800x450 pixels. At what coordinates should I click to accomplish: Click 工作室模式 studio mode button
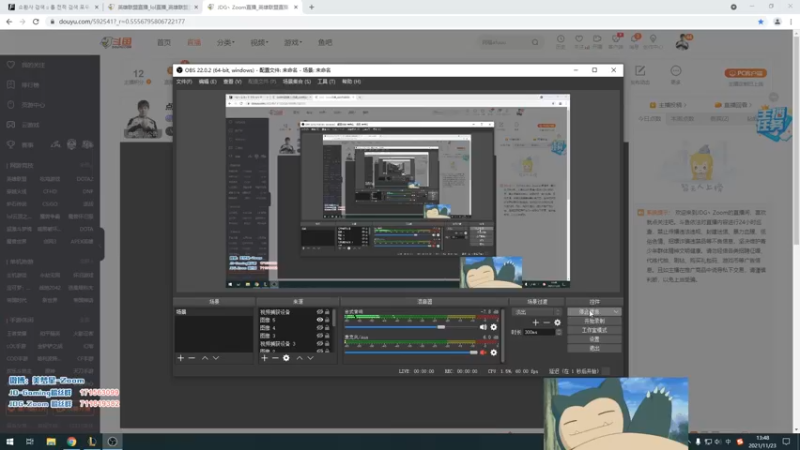[594, 330]
